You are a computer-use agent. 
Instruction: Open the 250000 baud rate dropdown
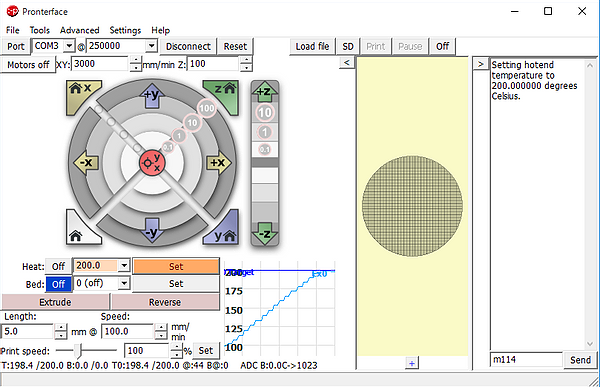point(152,46)
